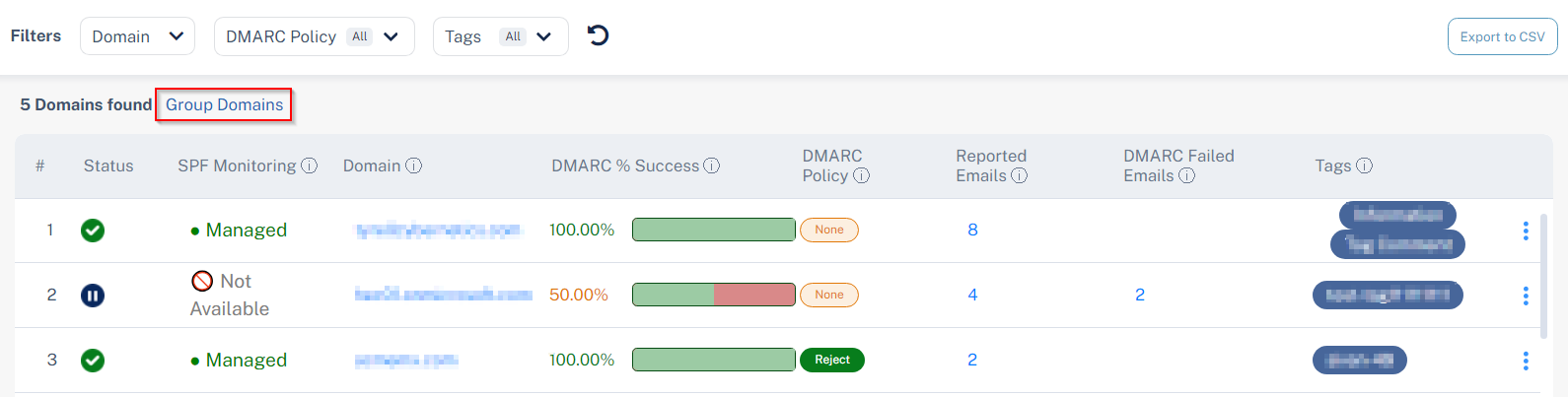Click the reset filters refresh icon
The height and width of the screenshot is (397, 1568).
(598, 35)
